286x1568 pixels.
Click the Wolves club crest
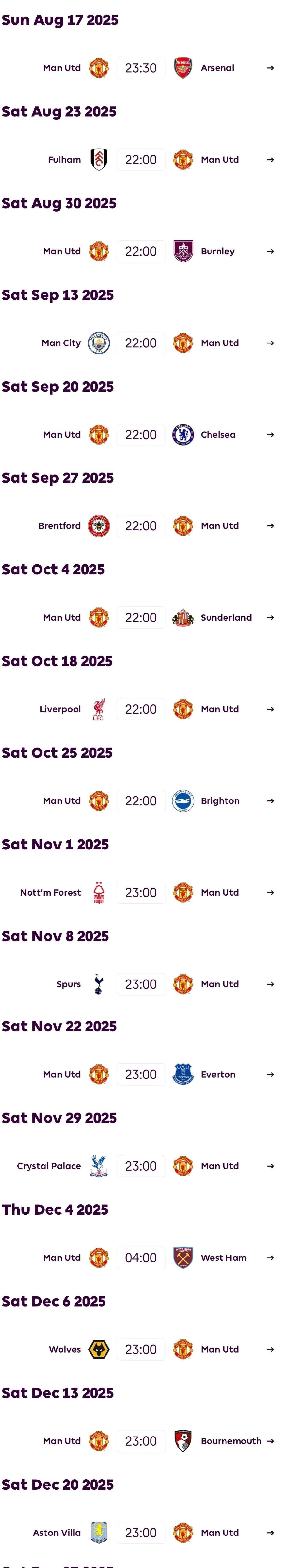pos(99,1350)
